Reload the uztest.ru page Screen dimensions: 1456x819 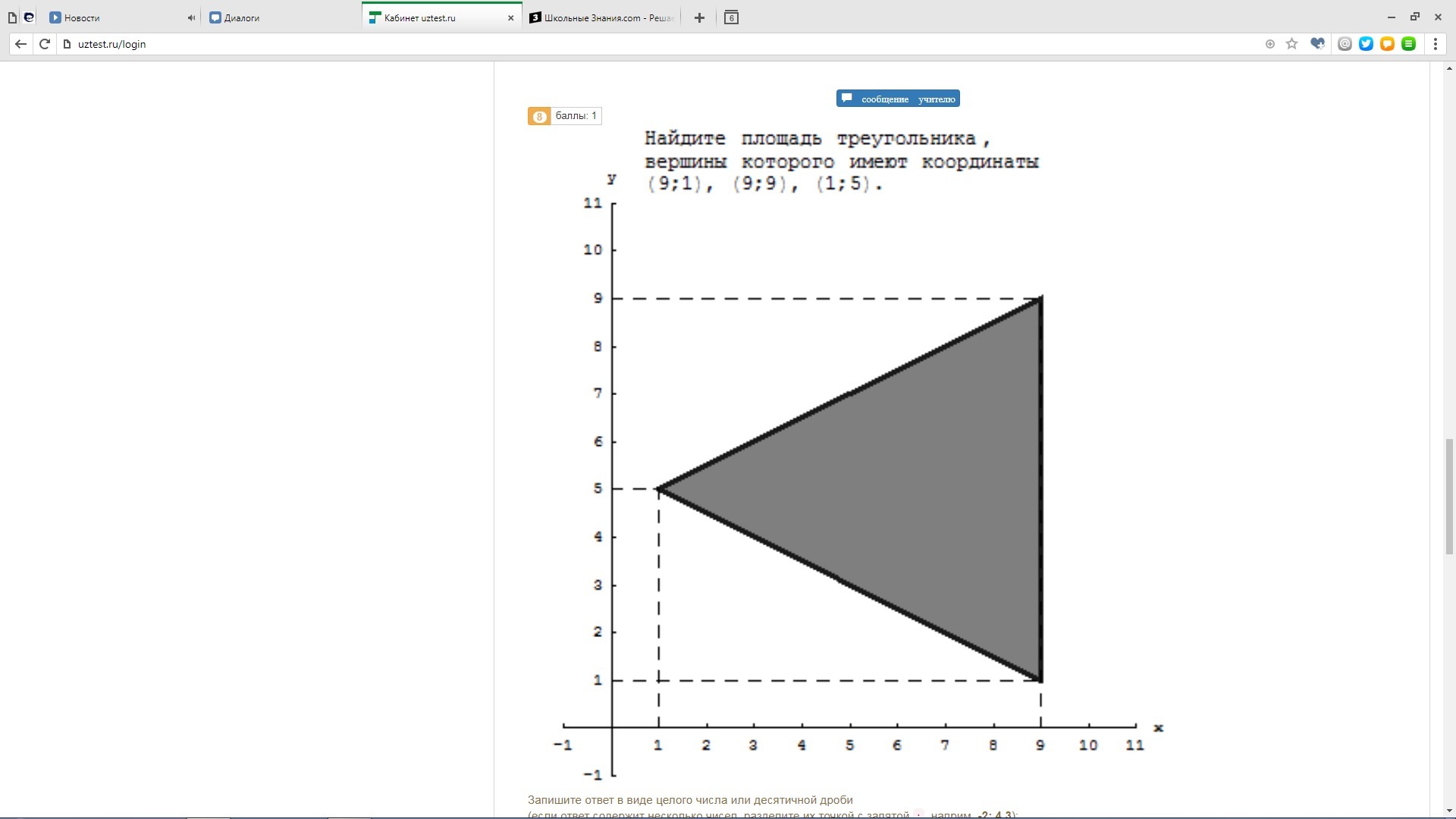point(45,44)
